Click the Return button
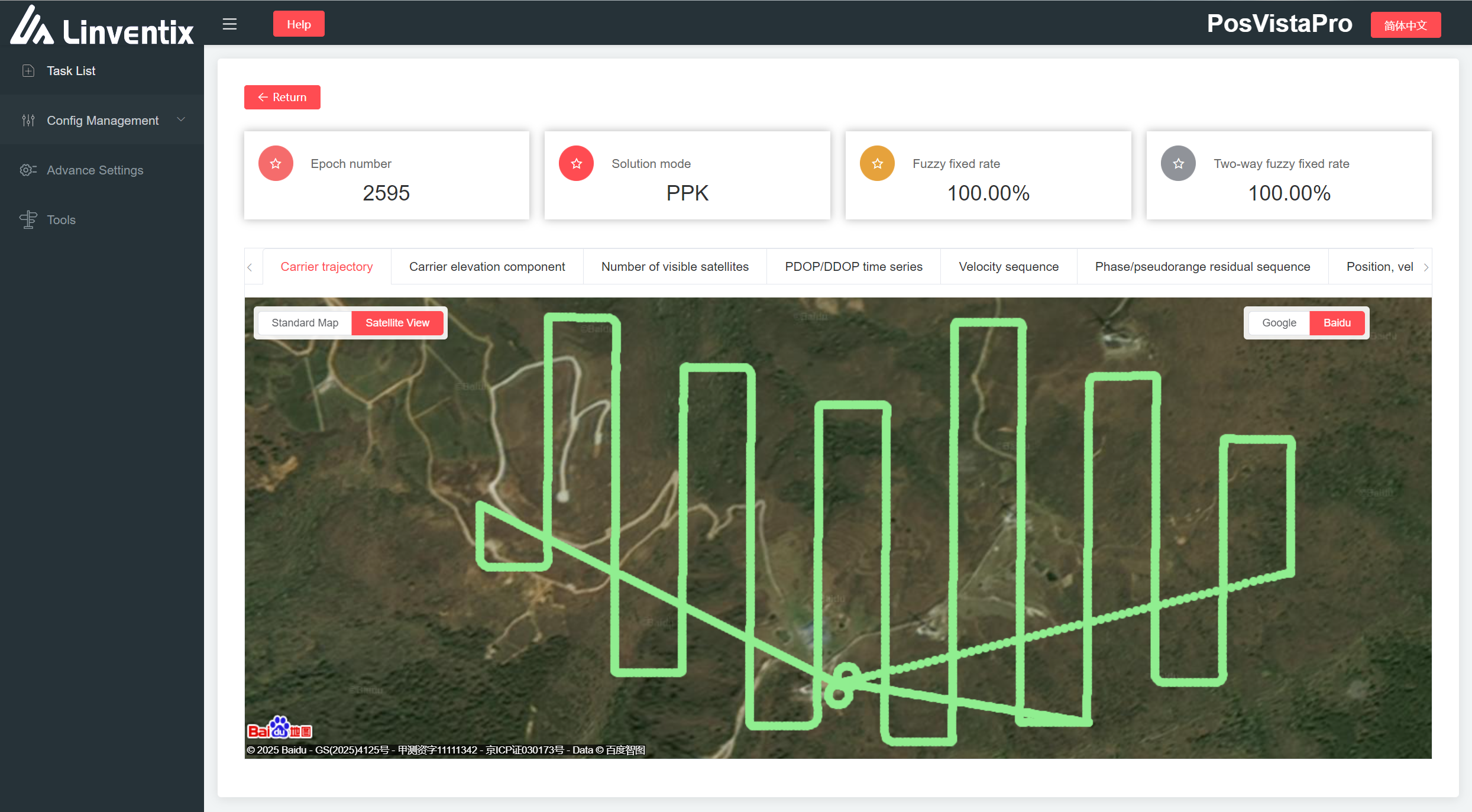Image resolution: width=1472 pixels, height=812 pixels. pos(282,98)
